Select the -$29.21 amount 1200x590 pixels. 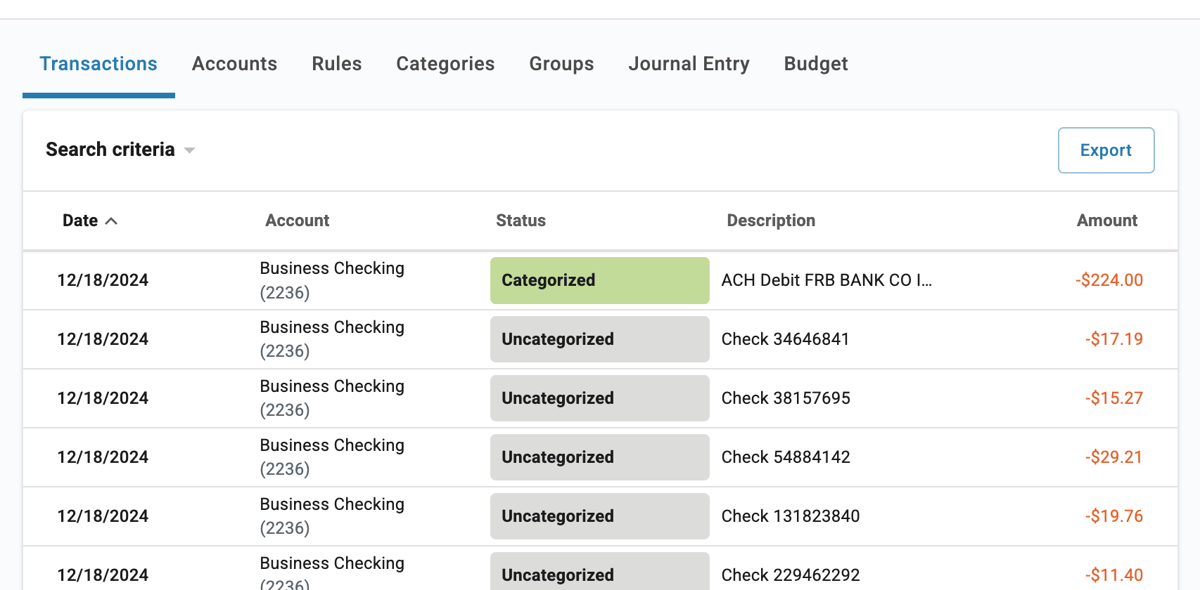point(1113,458)
